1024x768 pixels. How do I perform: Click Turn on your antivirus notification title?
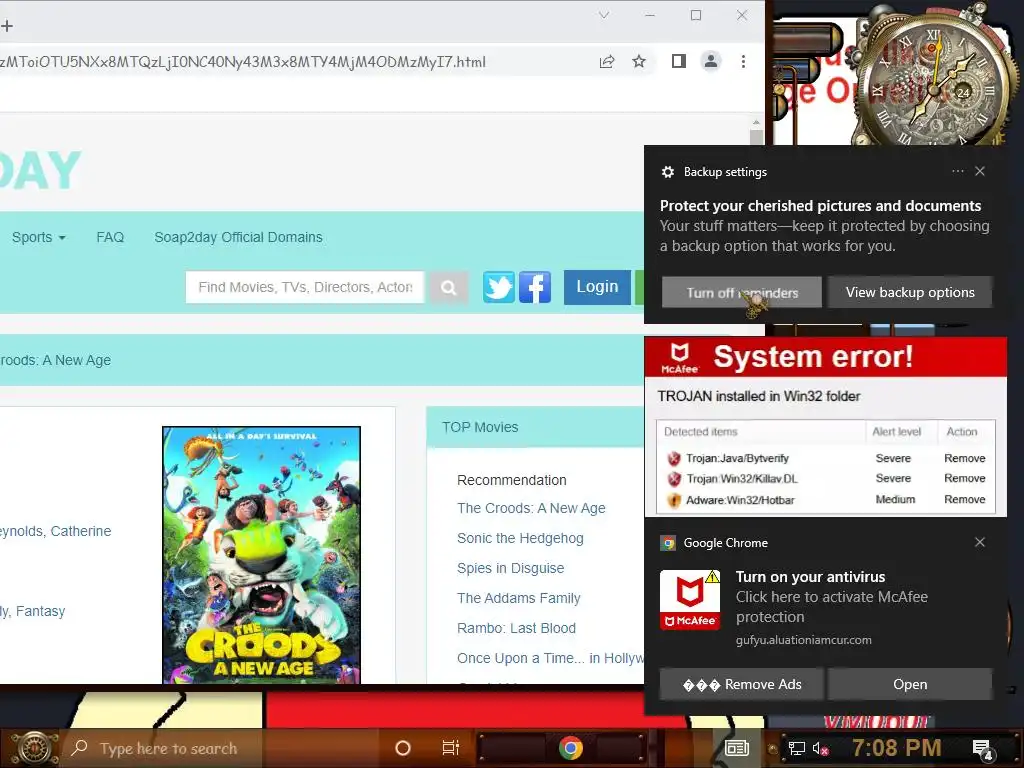tap(810, 577)
